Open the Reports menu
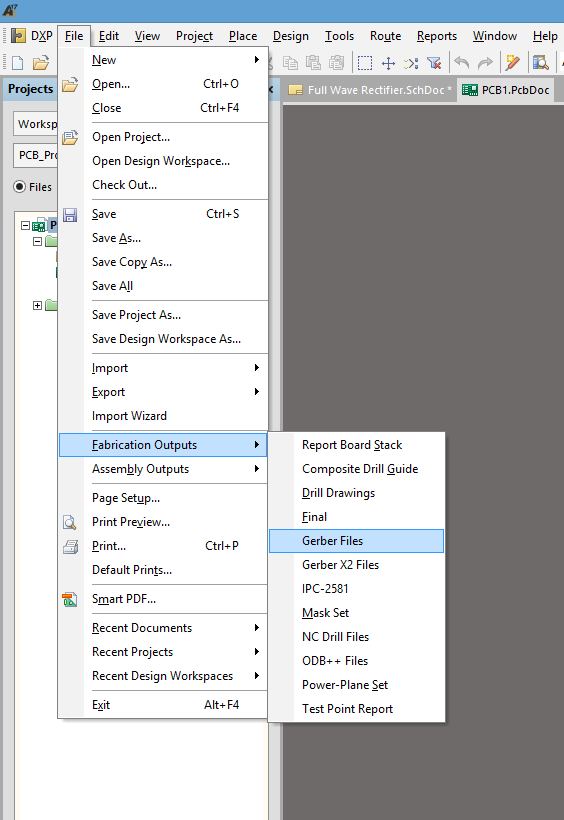The image size is (564, 820). (x=437, y=36)
